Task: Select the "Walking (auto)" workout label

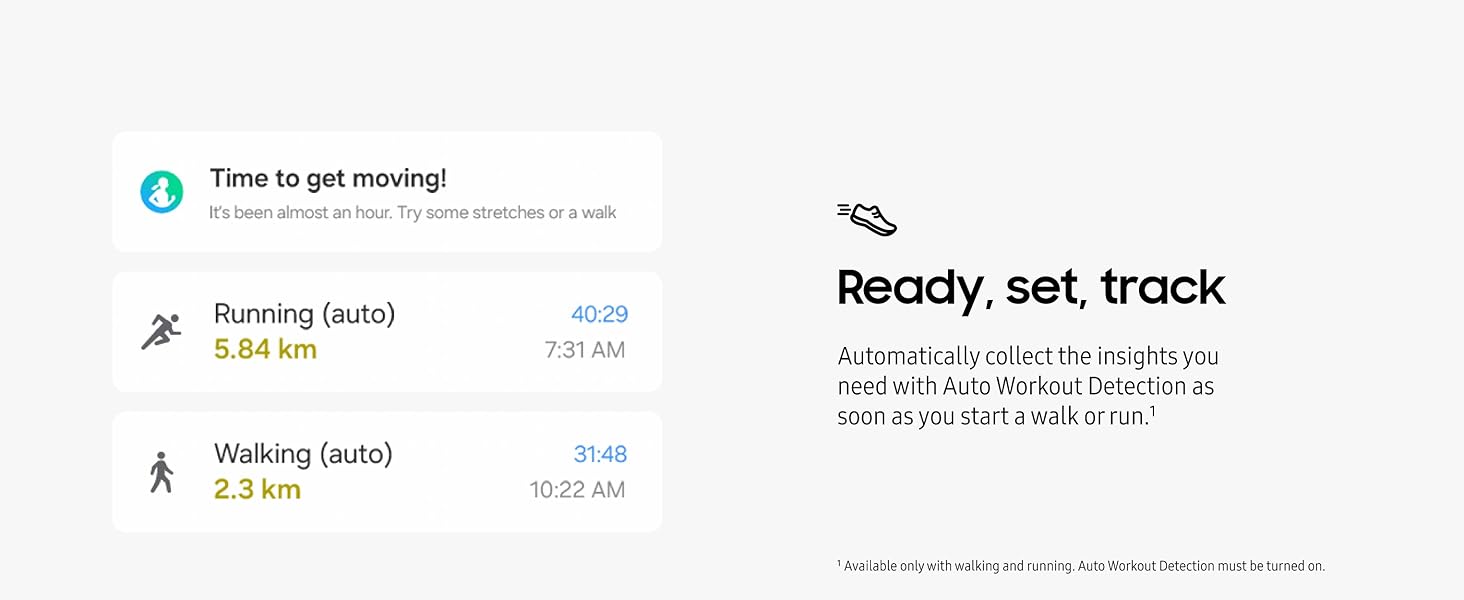Action: 303,454
